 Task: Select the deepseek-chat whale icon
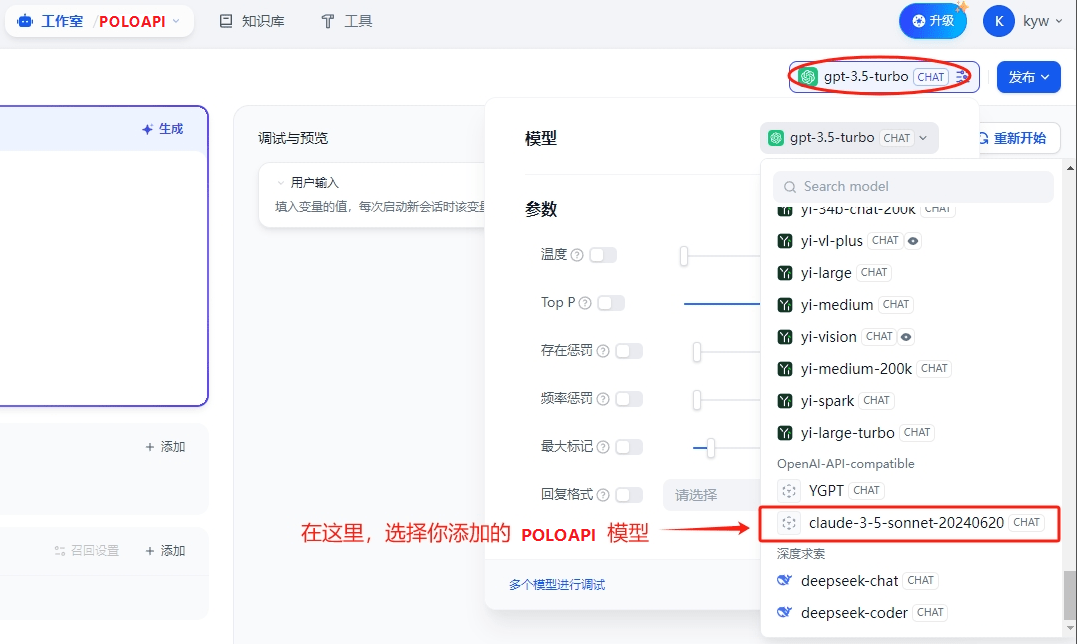[x=784, y=580]
